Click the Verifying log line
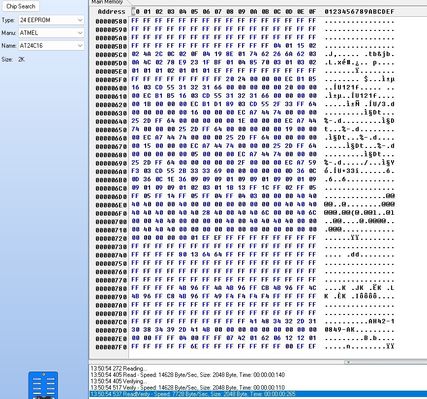Screen dimensions: 427x399 (118, 381)
